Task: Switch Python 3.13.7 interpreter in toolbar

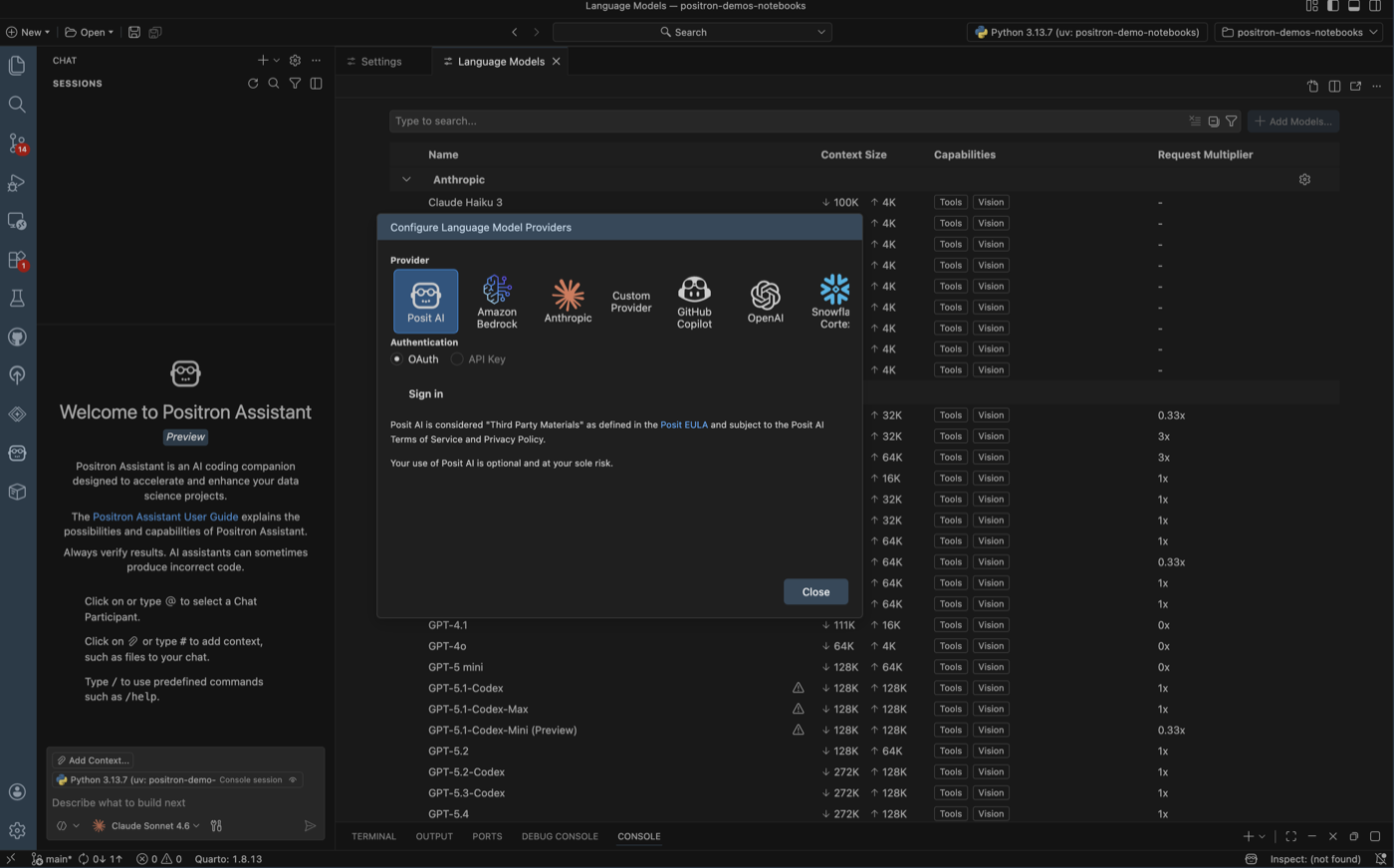Action: coord(1087,32)
